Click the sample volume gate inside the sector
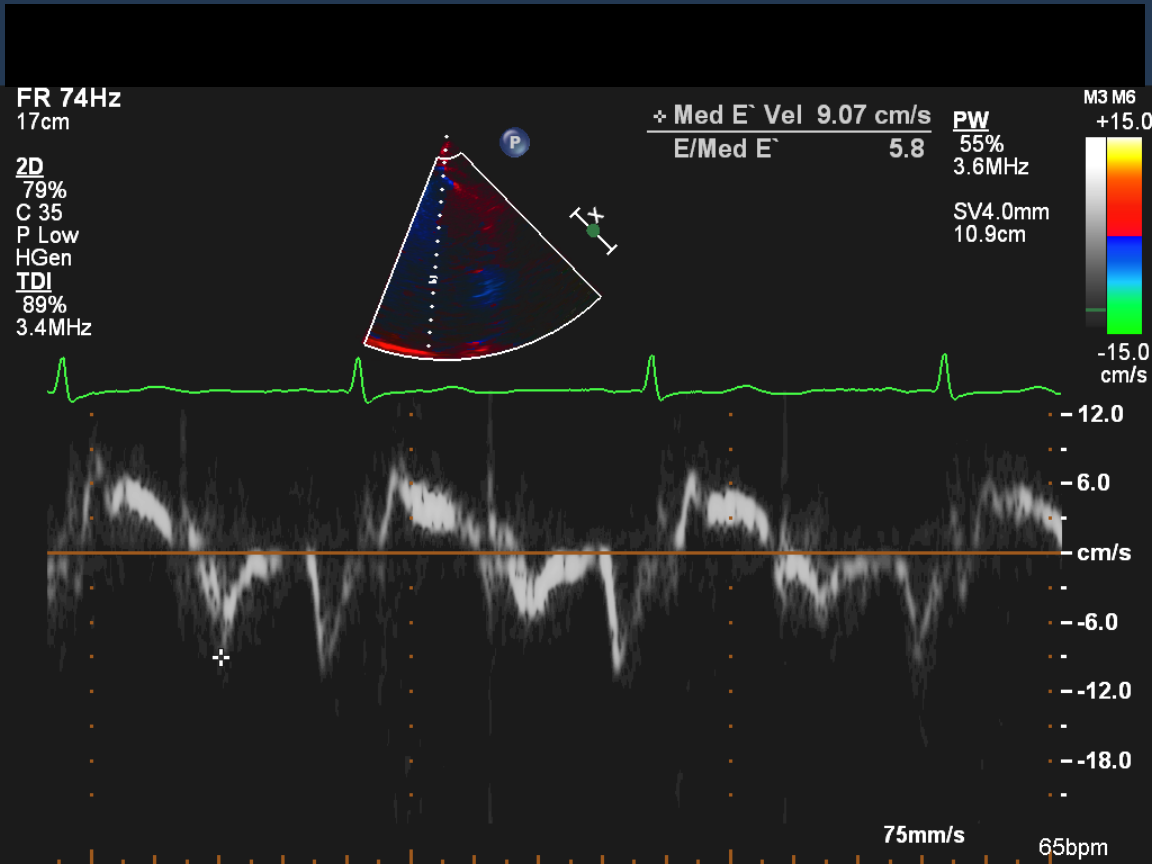Viewport: 1152px width, 864px height. 433,281
